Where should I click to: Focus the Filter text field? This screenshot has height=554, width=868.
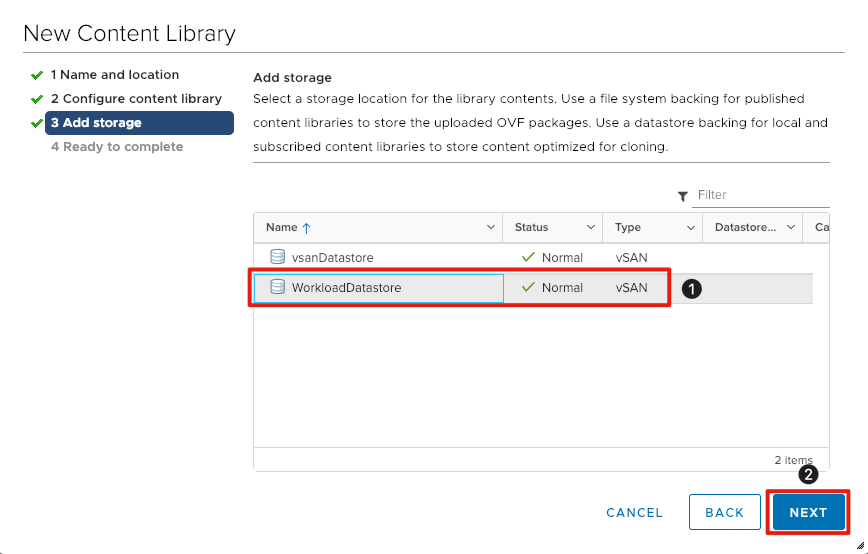tap(762, 195)
